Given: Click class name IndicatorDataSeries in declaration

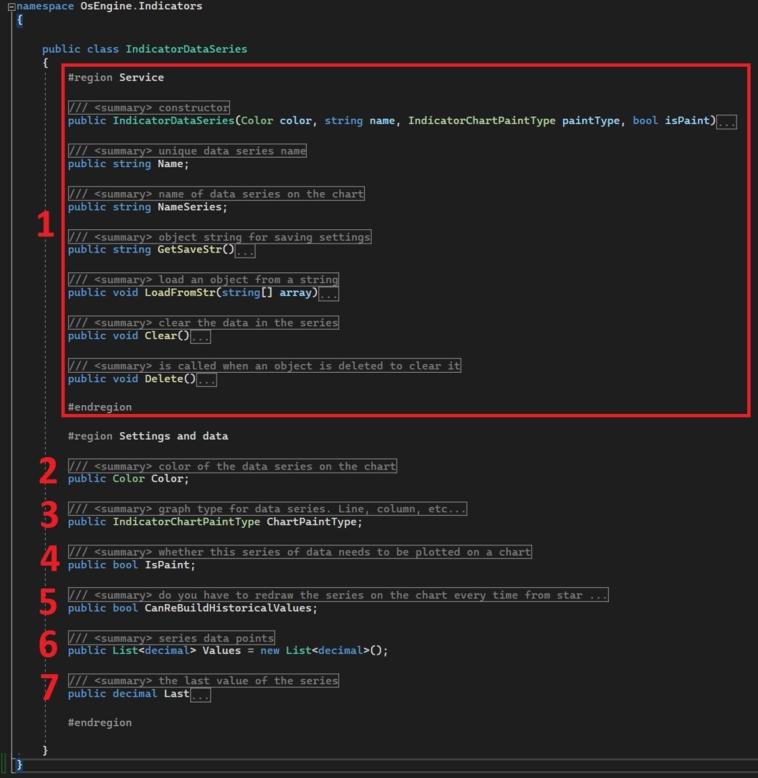Looking at the screenshot, I should click(186, 49).
